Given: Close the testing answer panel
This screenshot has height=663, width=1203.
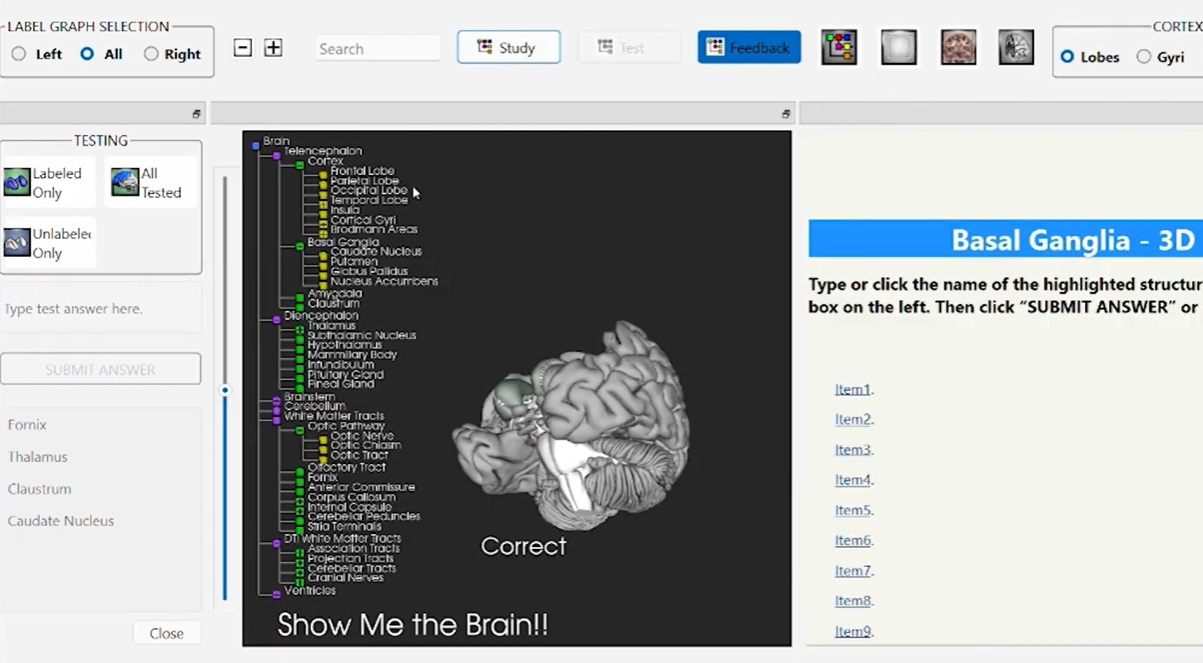Looking at the screenshot, I should [x=167, y=633].
